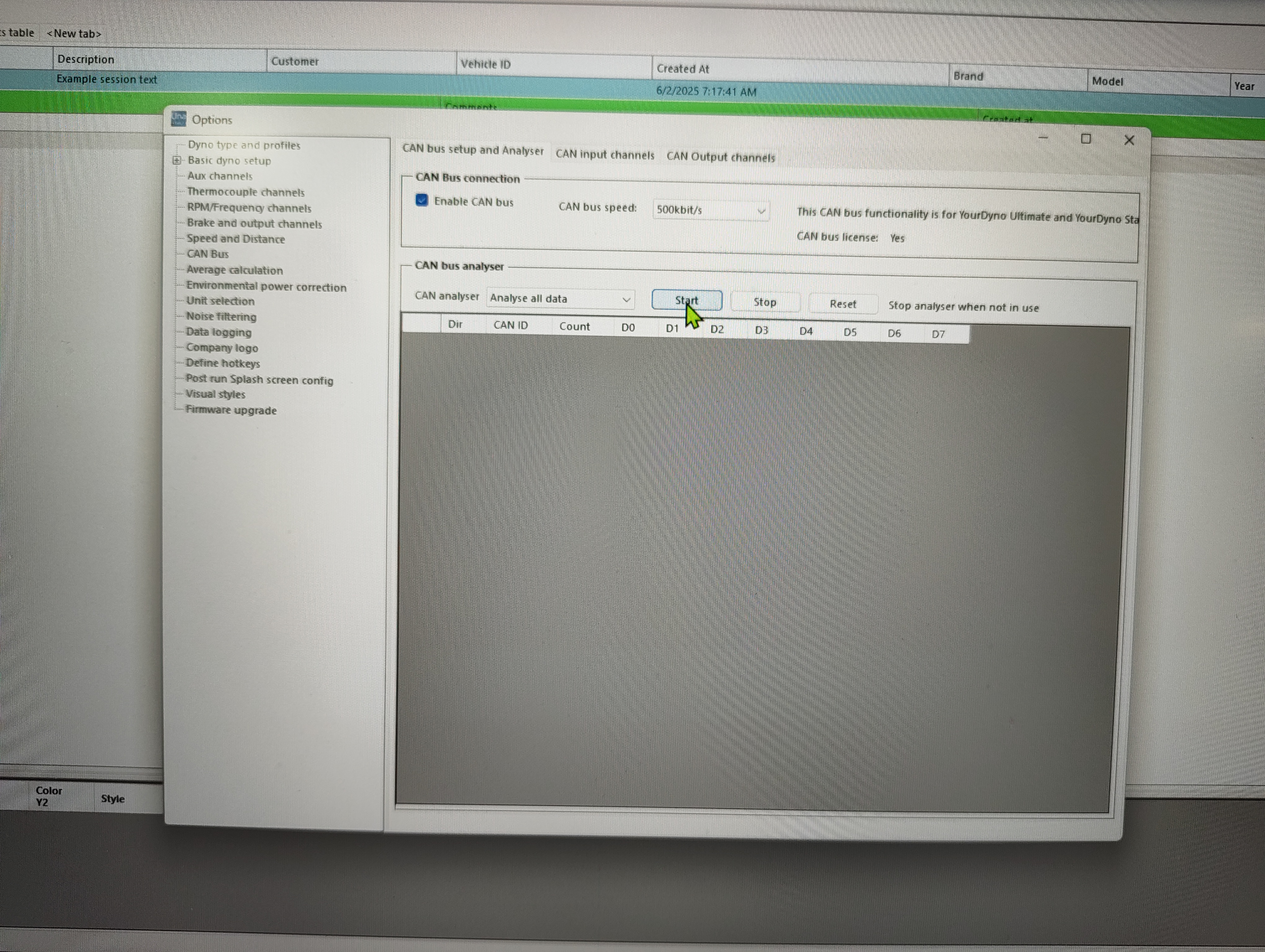The width and height of the screenshot is (1265, 952).
Task: Maximize the Options dialog window
Action: pos(1085,139)
